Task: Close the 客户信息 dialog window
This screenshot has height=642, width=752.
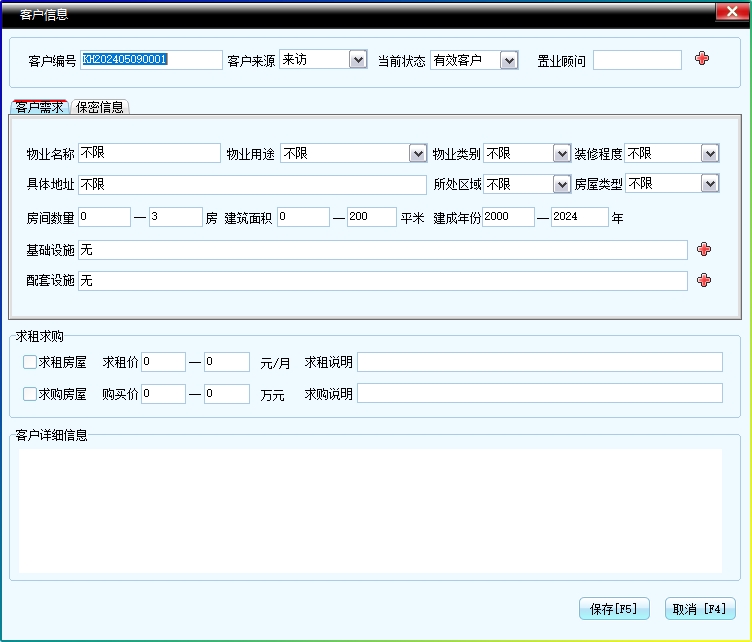Action: click(x=728, y=11)
